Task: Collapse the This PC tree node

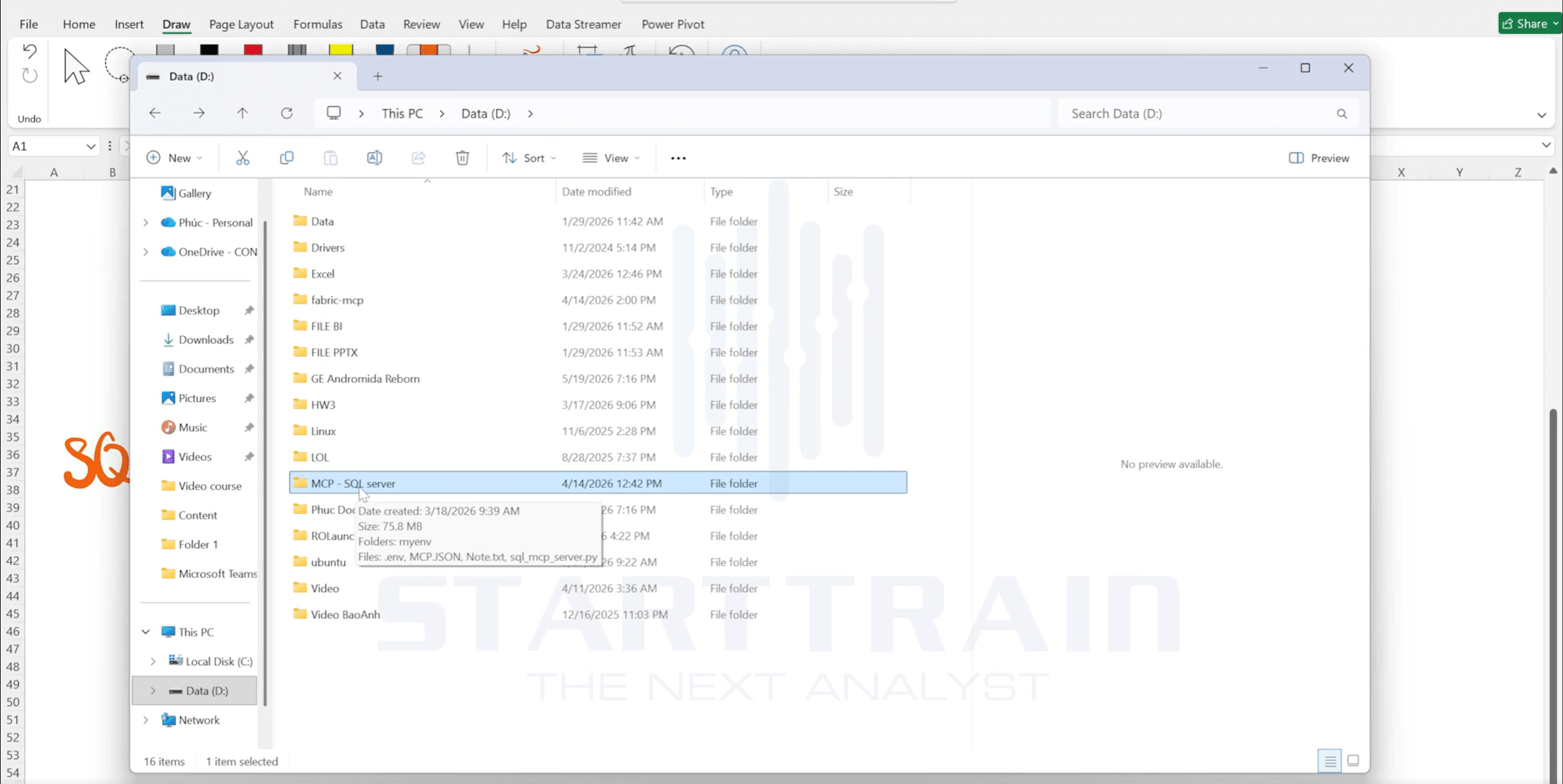Action: coord(146,633)
